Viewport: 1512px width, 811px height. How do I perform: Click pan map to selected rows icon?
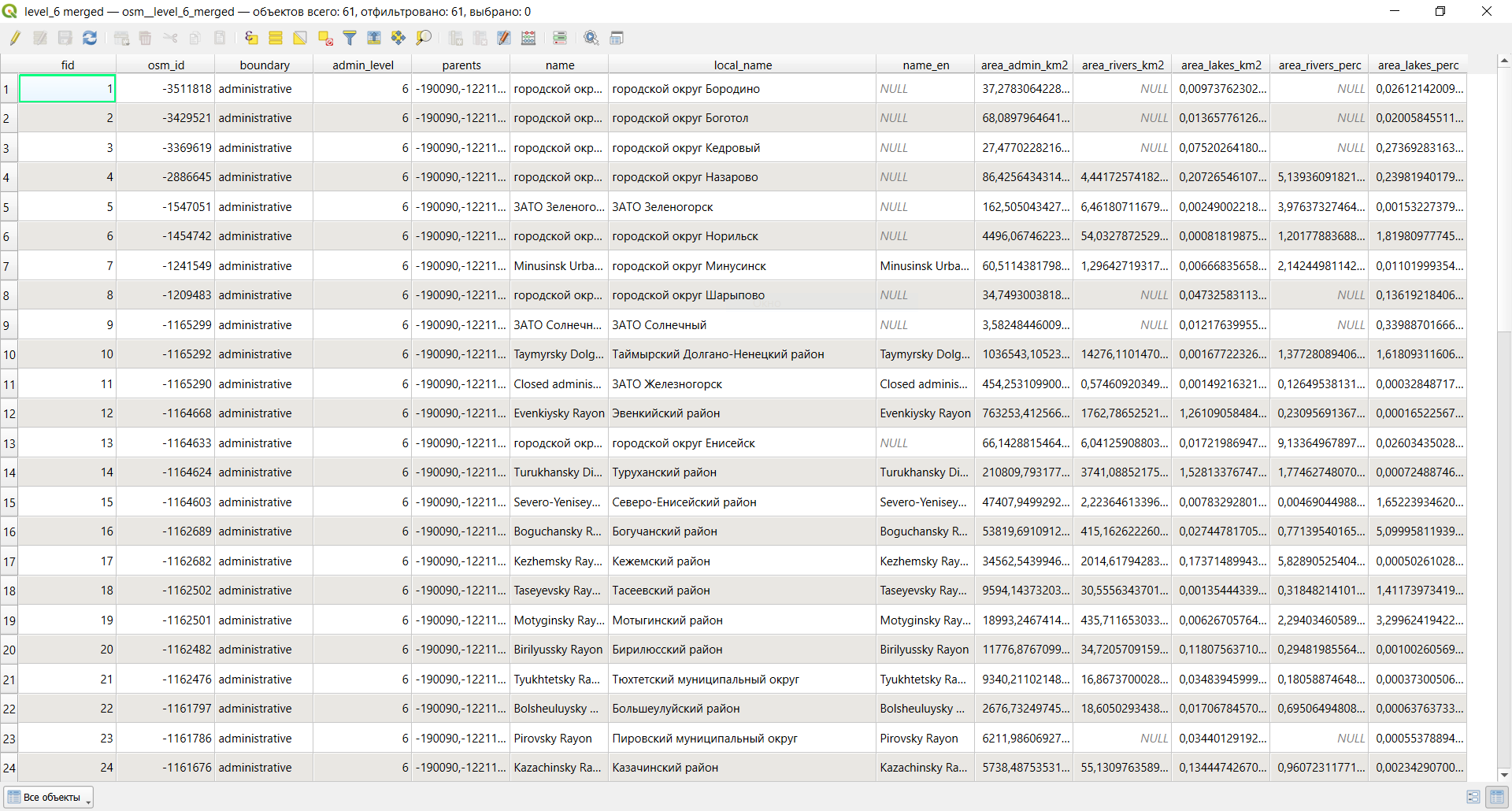point(398,38)
